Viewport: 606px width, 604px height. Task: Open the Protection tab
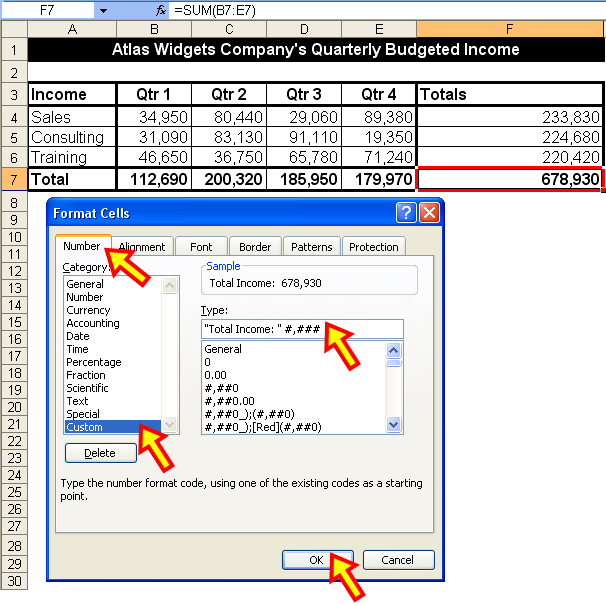(x=374, y=247)
